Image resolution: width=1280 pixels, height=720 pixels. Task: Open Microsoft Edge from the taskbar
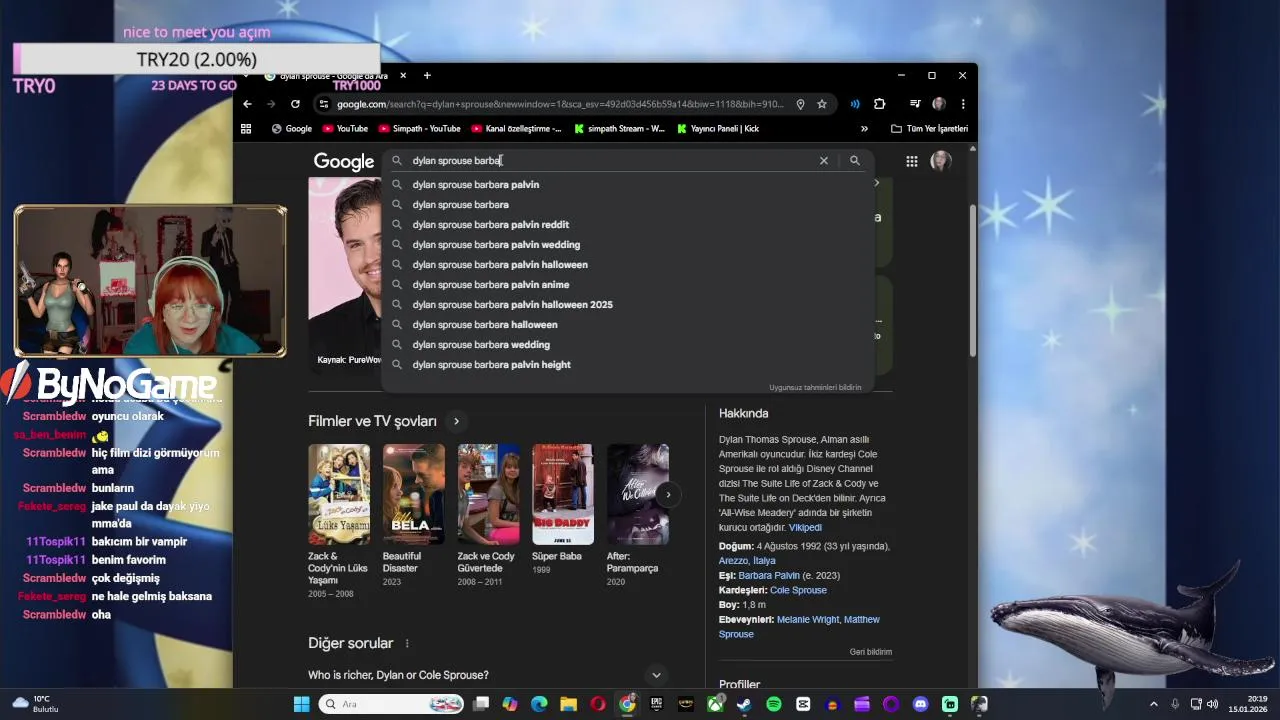click(539, 704)
